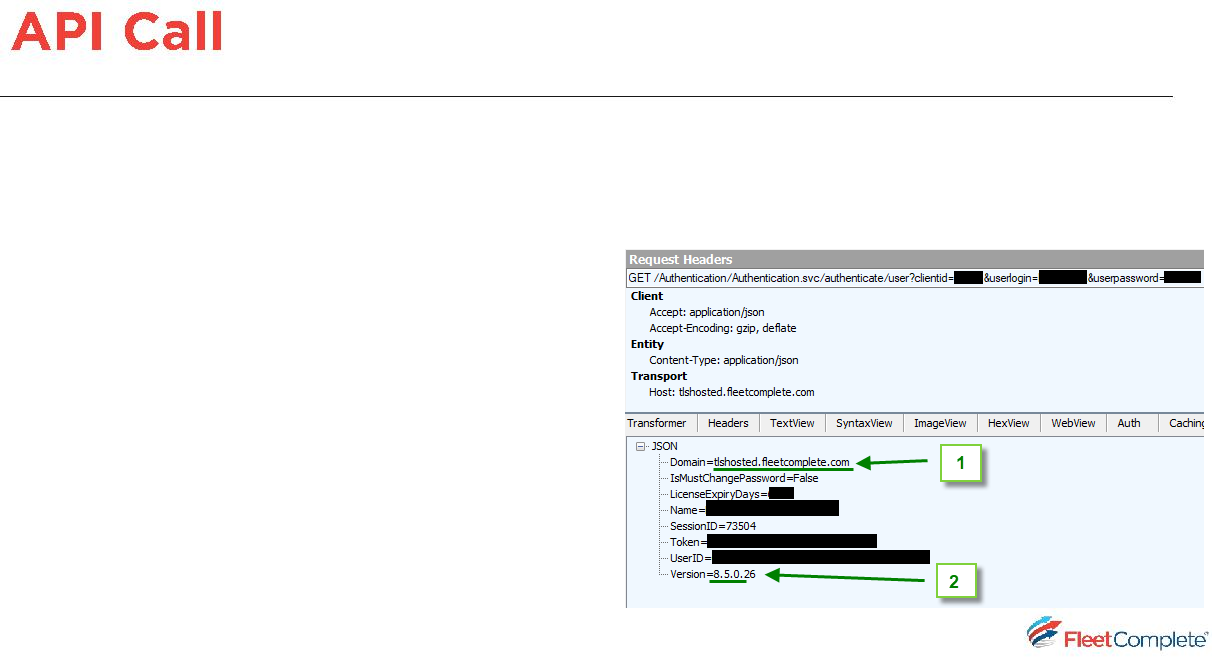Viewport: 1212px width, 658px height.
Task: Collapse the JSON tree node
Action: 640,446
